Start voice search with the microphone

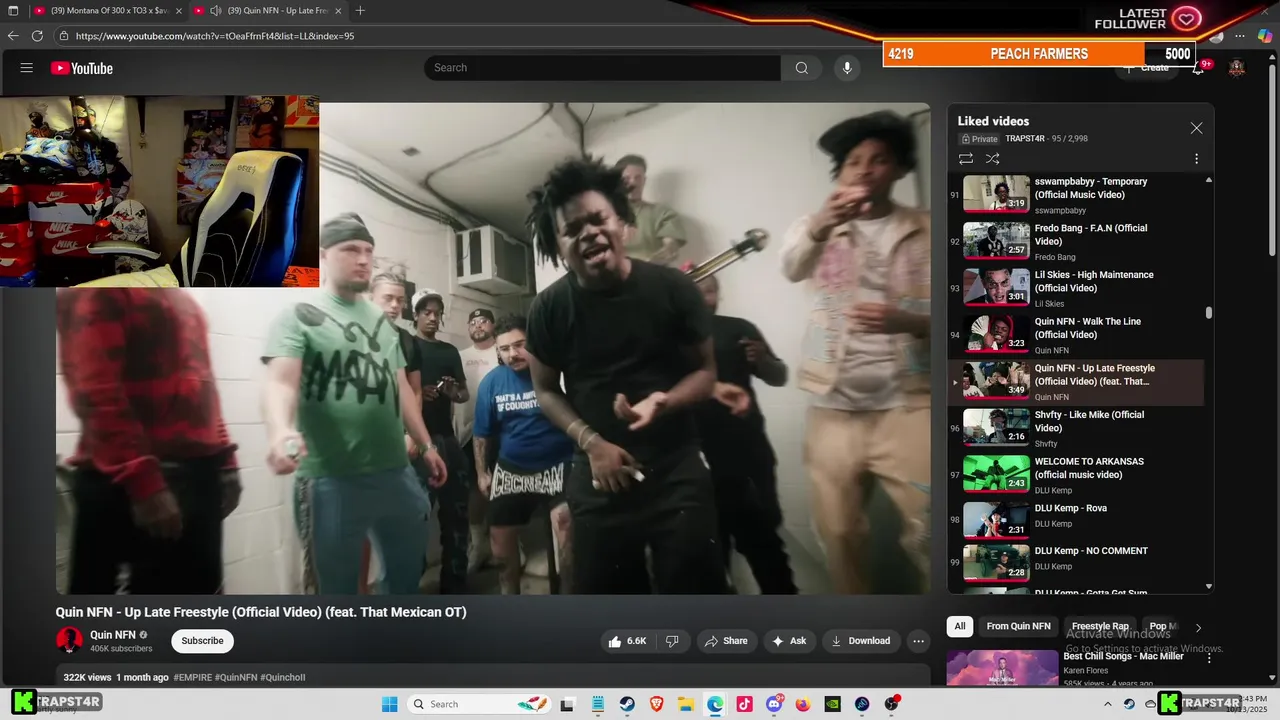point(847,68)
